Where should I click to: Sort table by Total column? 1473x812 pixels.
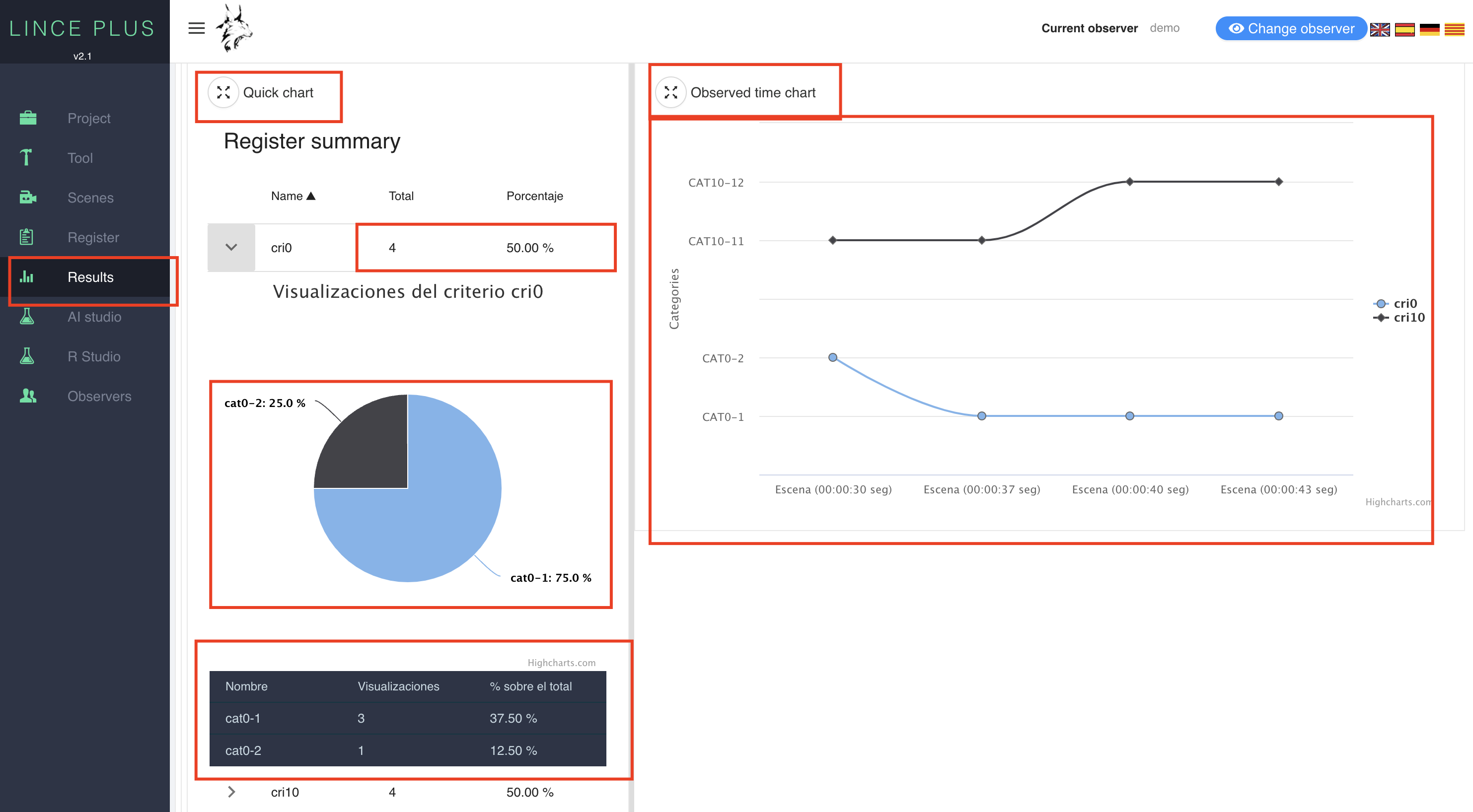pyautogui.click(x=401, y=196)
